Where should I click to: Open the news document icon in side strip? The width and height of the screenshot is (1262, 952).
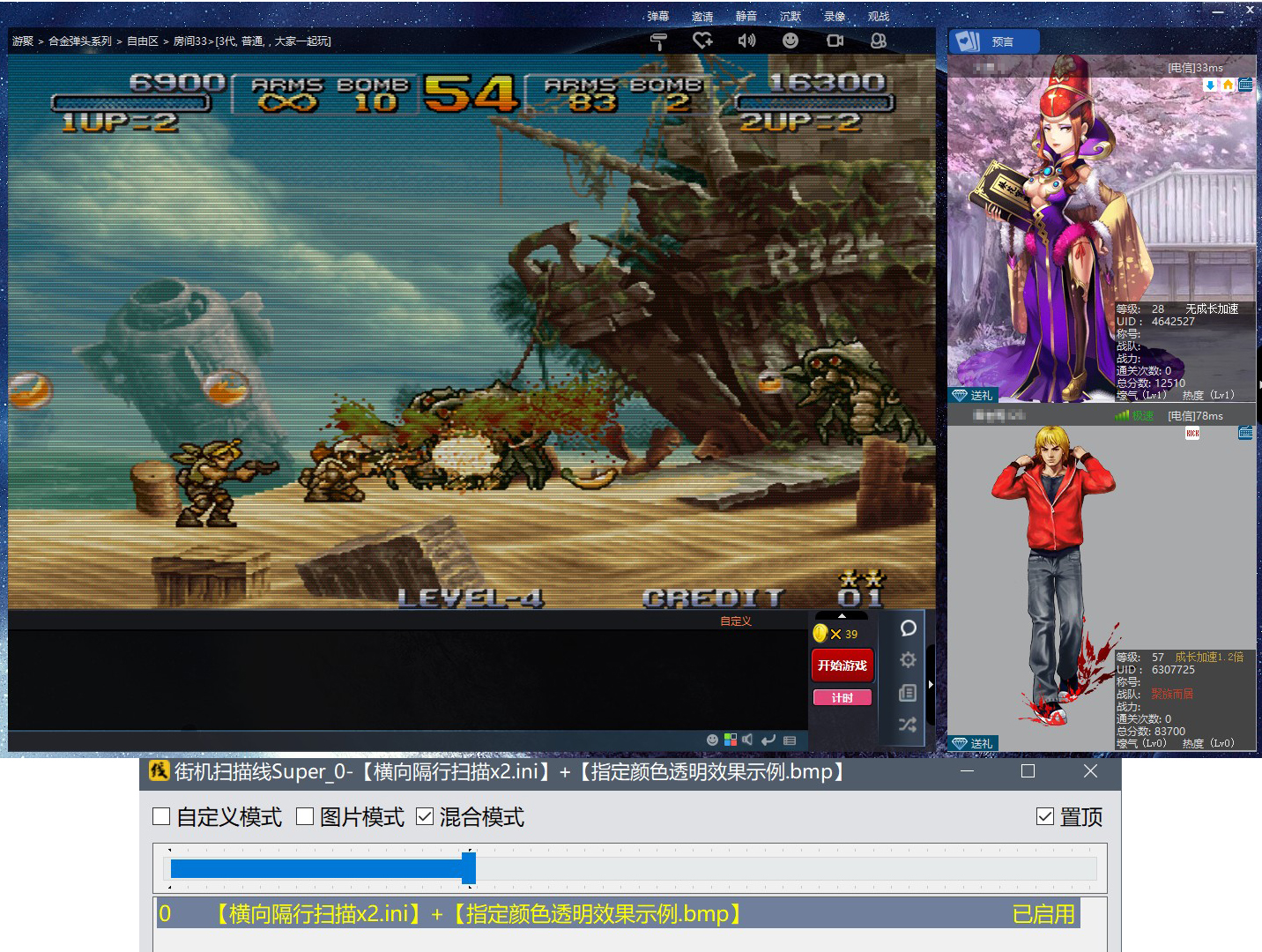point(908,693)
